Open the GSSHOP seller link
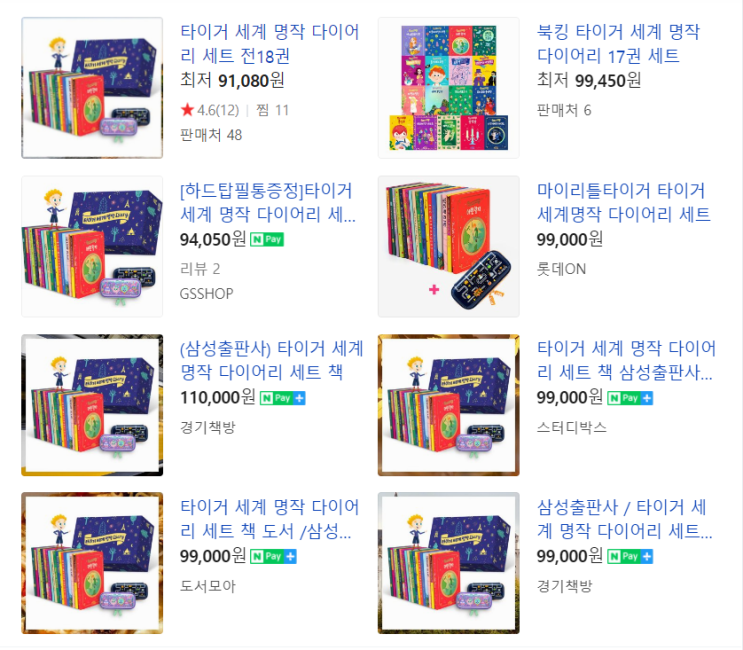743x650 pixels. 207,294
